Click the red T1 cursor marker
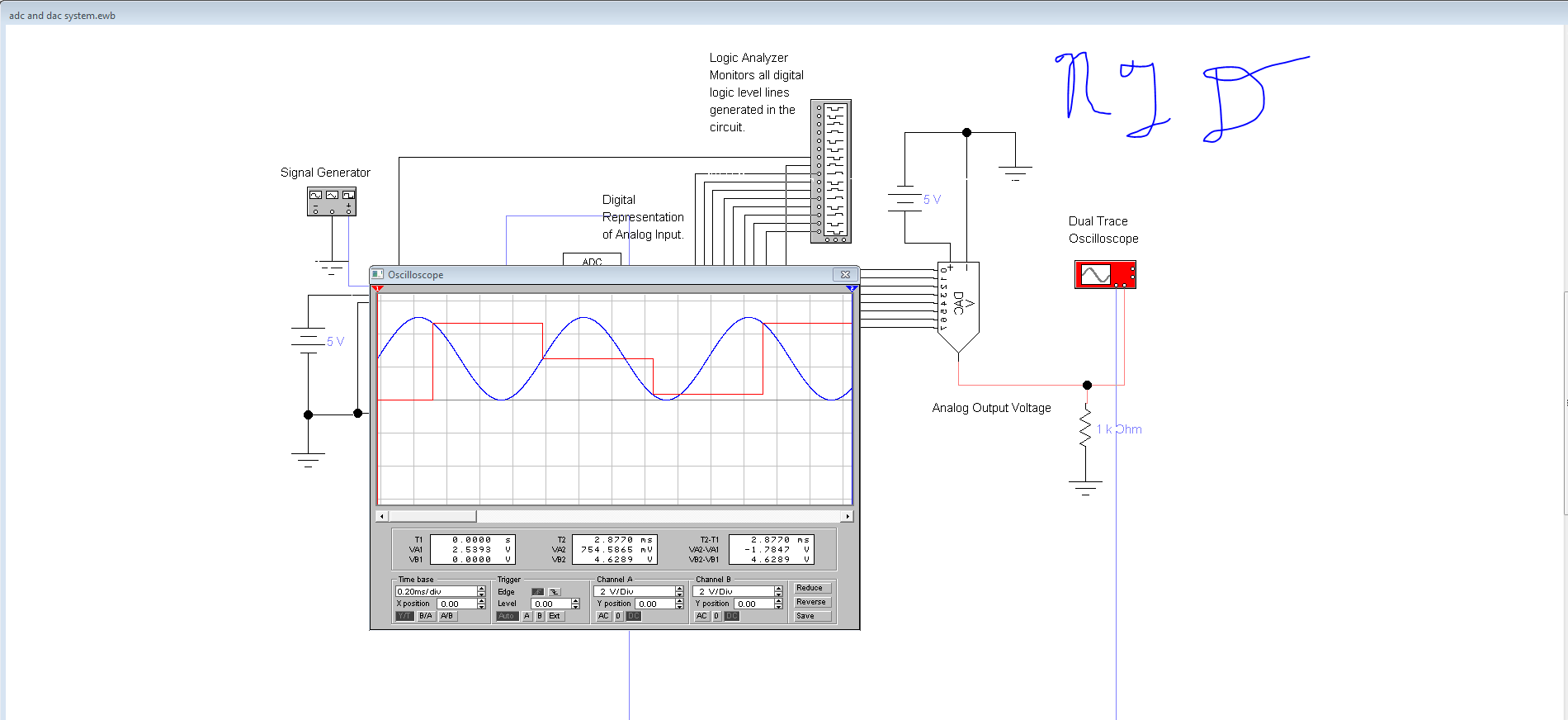The width and height of the screenshot is (1568, 720). pos(377,288)
